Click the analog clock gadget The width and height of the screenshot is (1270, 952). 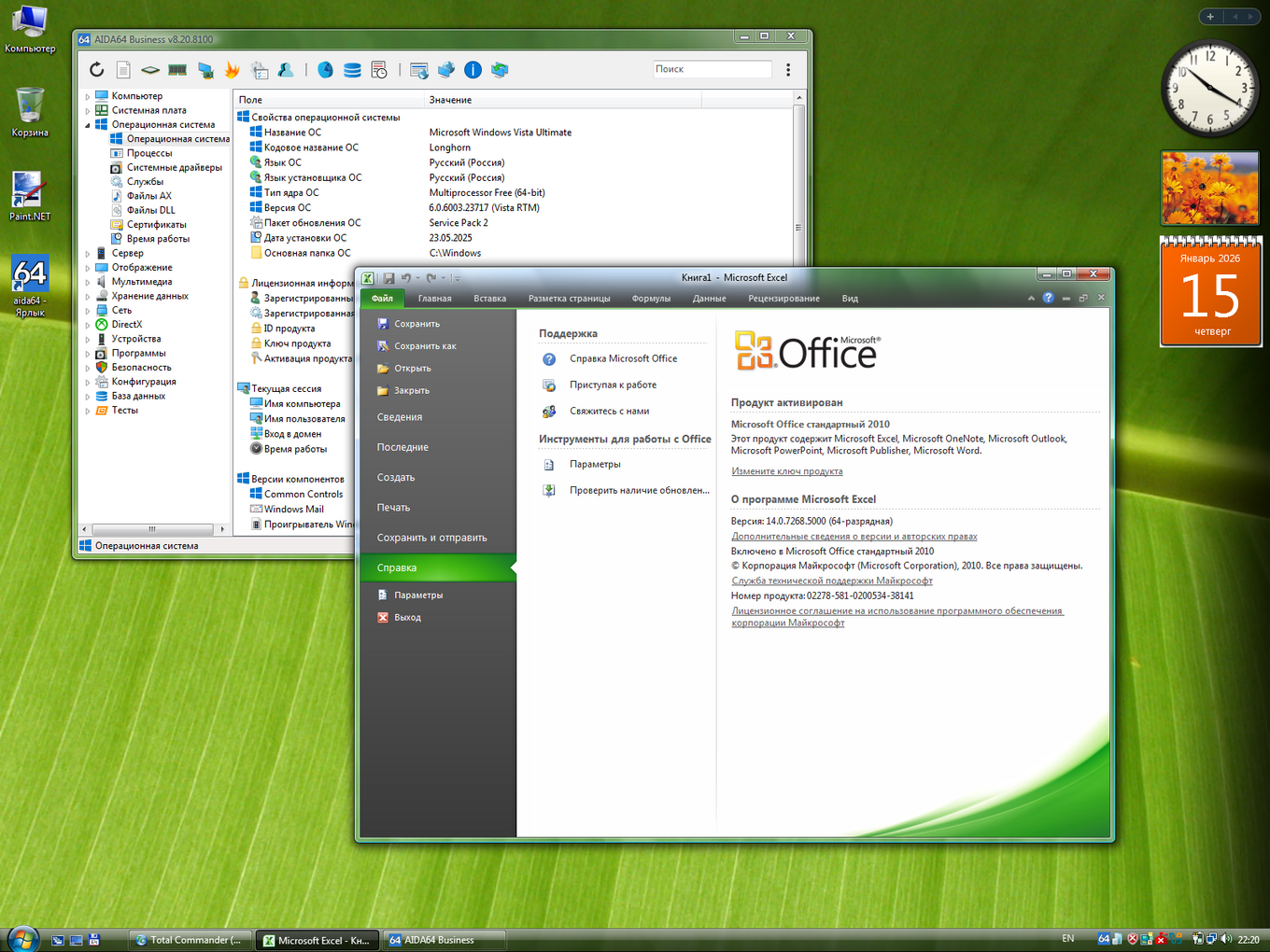point(1210,89)
